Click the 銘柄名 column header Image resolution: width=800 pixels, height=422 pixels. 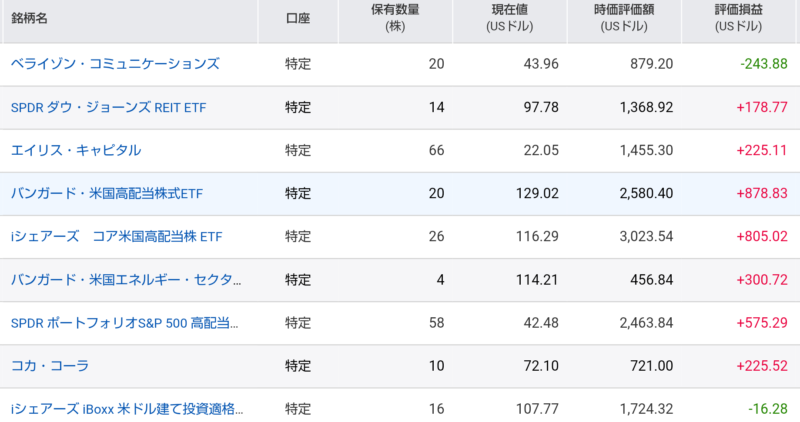[x=29, y=18]
